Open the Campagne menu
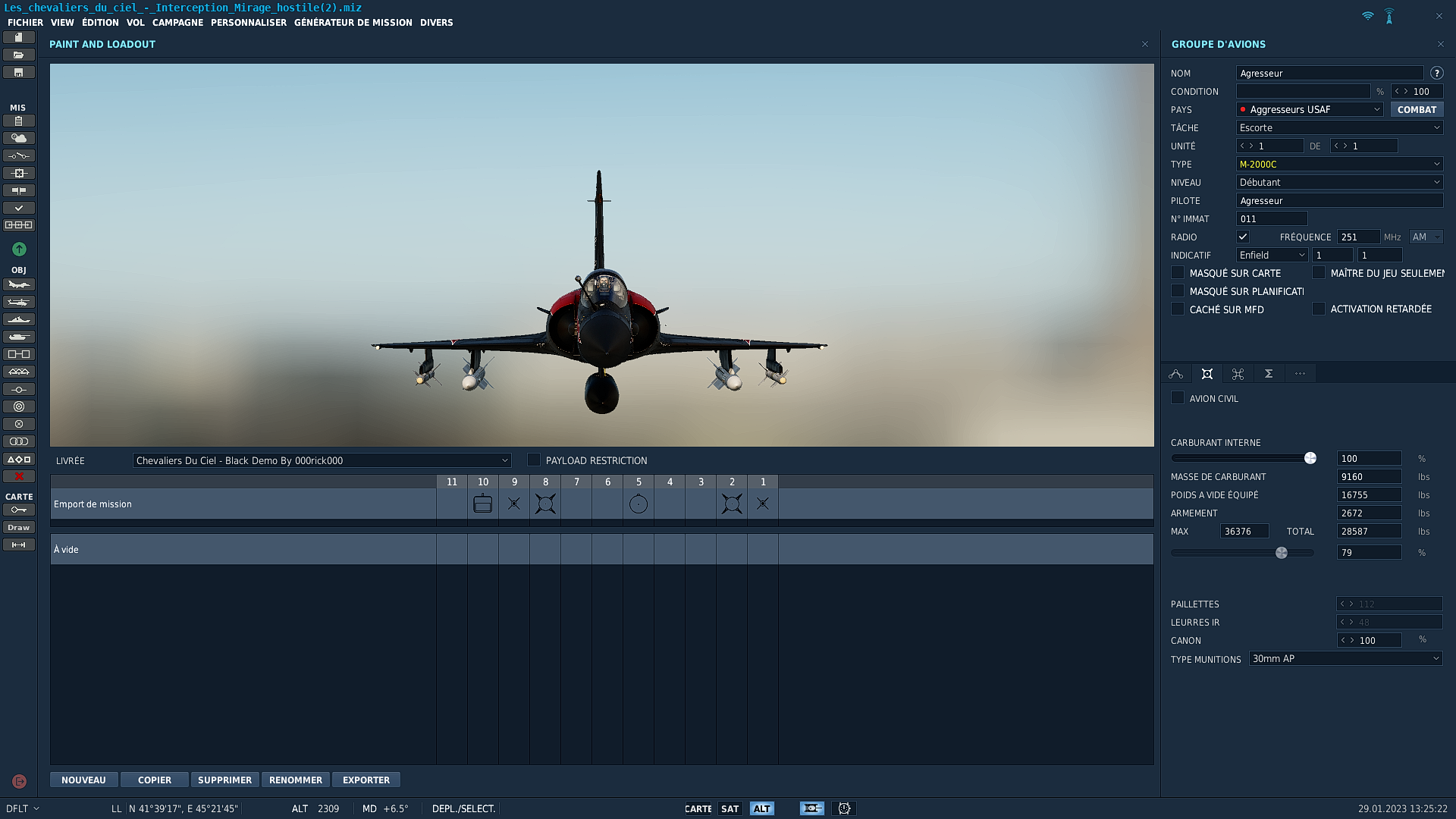 click(177, 23)
